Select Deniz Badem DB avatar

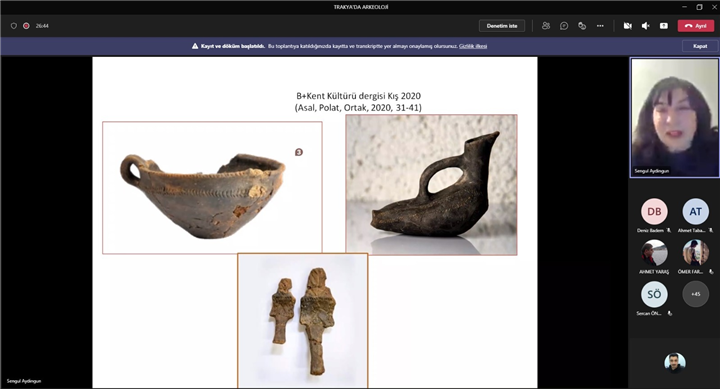pos(654,211)
